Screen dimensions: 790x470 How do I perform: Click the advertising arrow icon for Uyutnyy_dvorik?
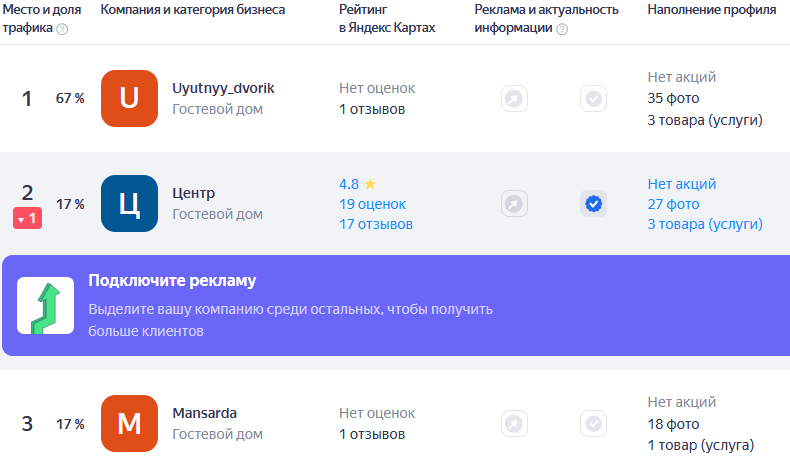point(514,98)
